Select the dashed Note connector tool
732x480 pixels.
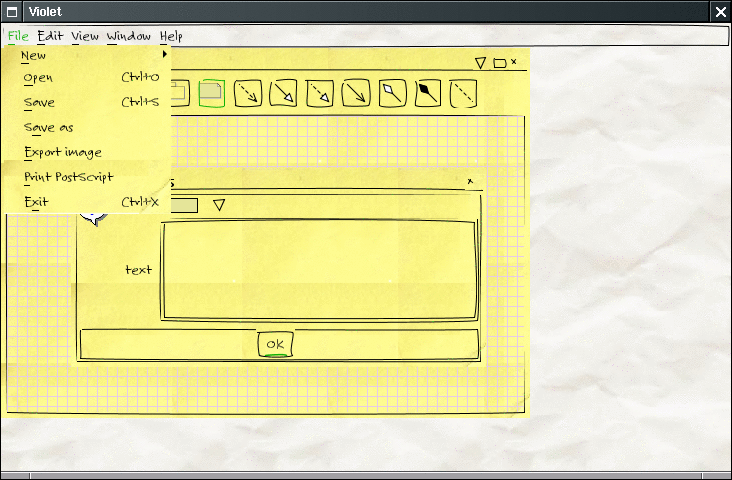pyautogui.click(x=462, y=93)
